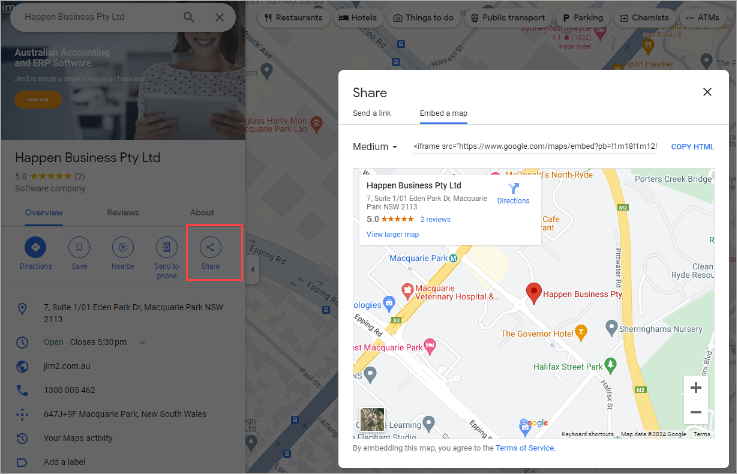Click the address text 7, Suite 1/01 Eden Park Dr

point(133,313)
